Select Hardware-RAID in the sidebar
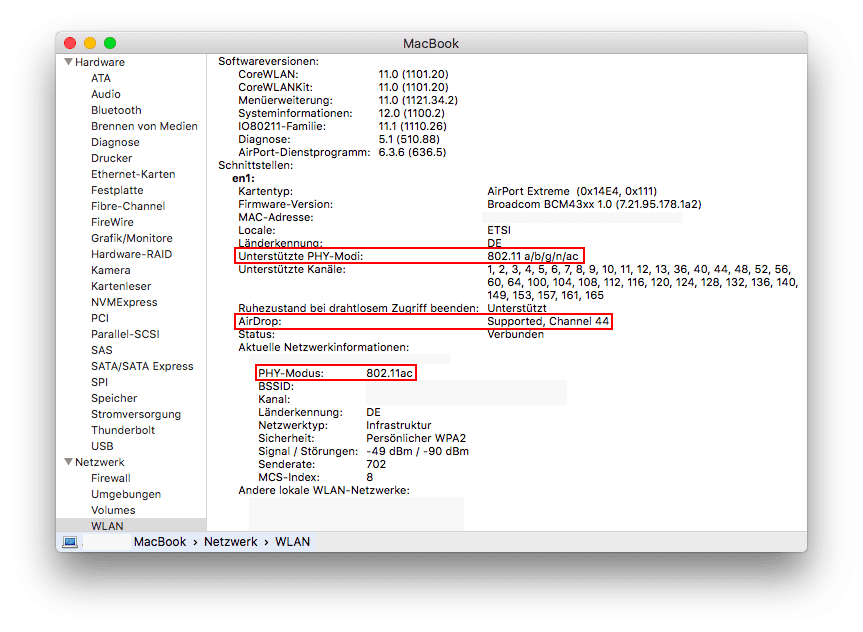Image resolution: width=863 pixels, height=632 pixels. click(x=132, y=254)
